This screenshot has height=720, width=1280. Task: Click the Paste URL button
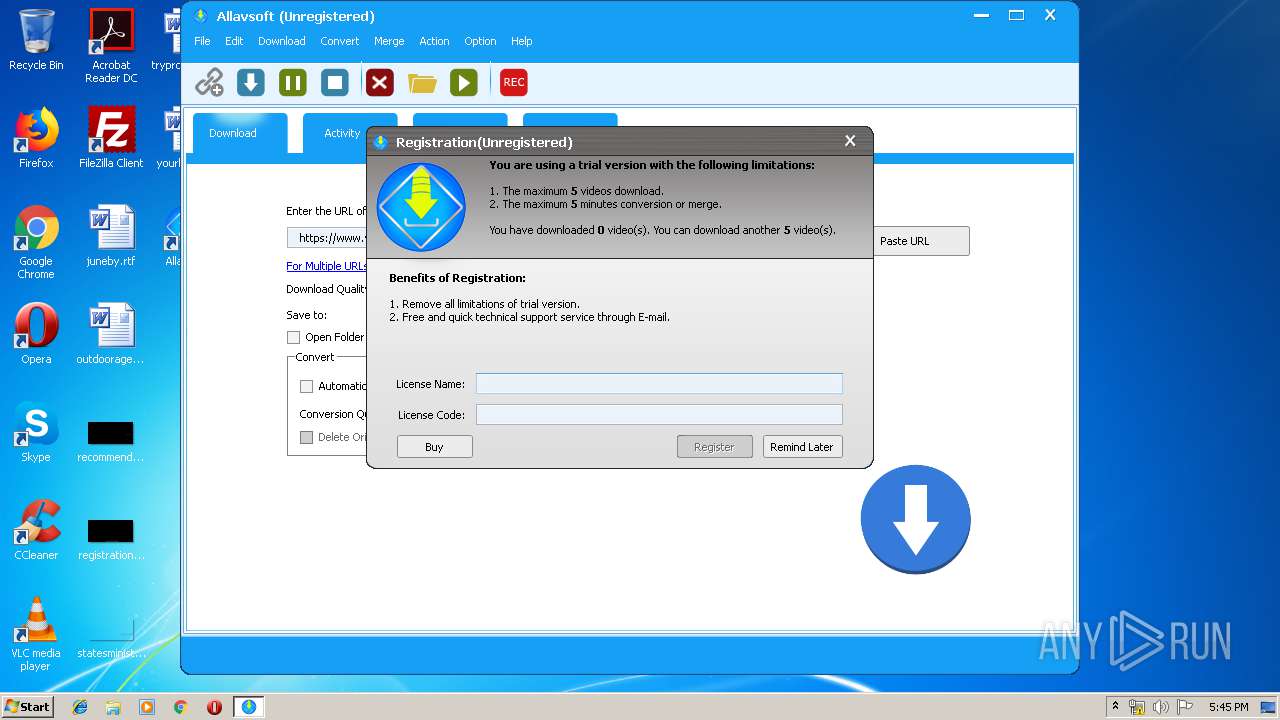(x=920, y=241)
